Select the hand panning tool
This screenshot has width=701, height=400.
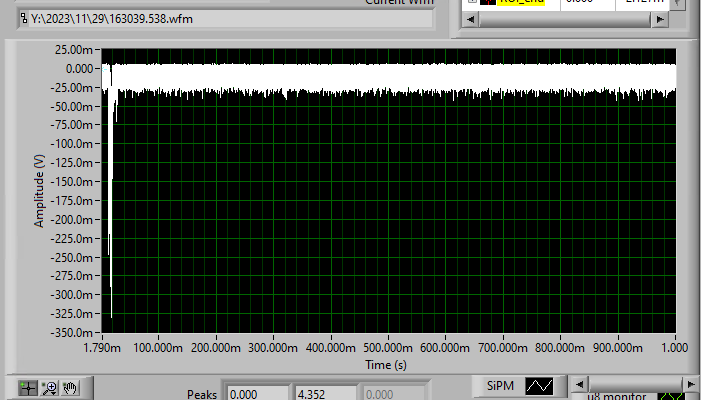click(x=70, y=387)
